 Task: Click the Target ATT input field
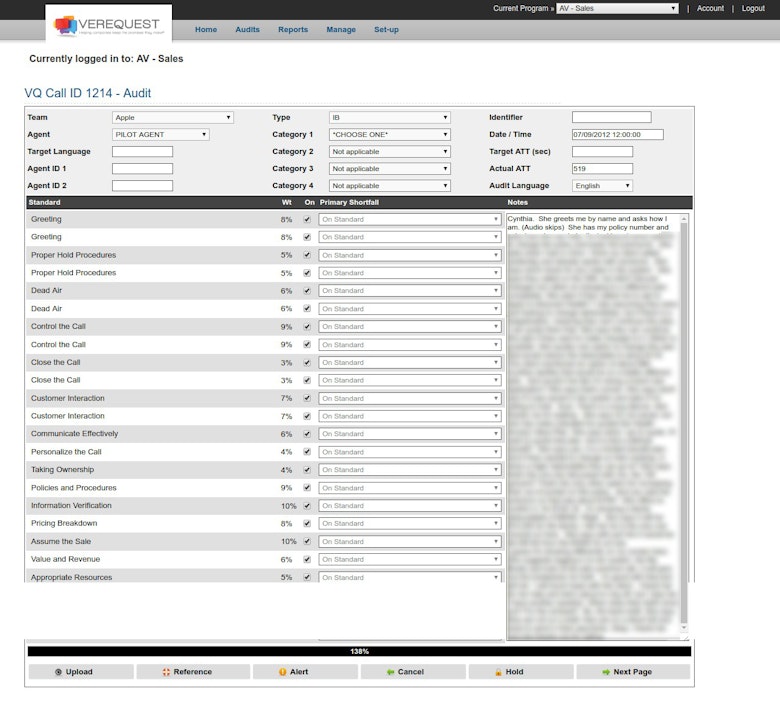pyautogui.click(x=602, y=152)
